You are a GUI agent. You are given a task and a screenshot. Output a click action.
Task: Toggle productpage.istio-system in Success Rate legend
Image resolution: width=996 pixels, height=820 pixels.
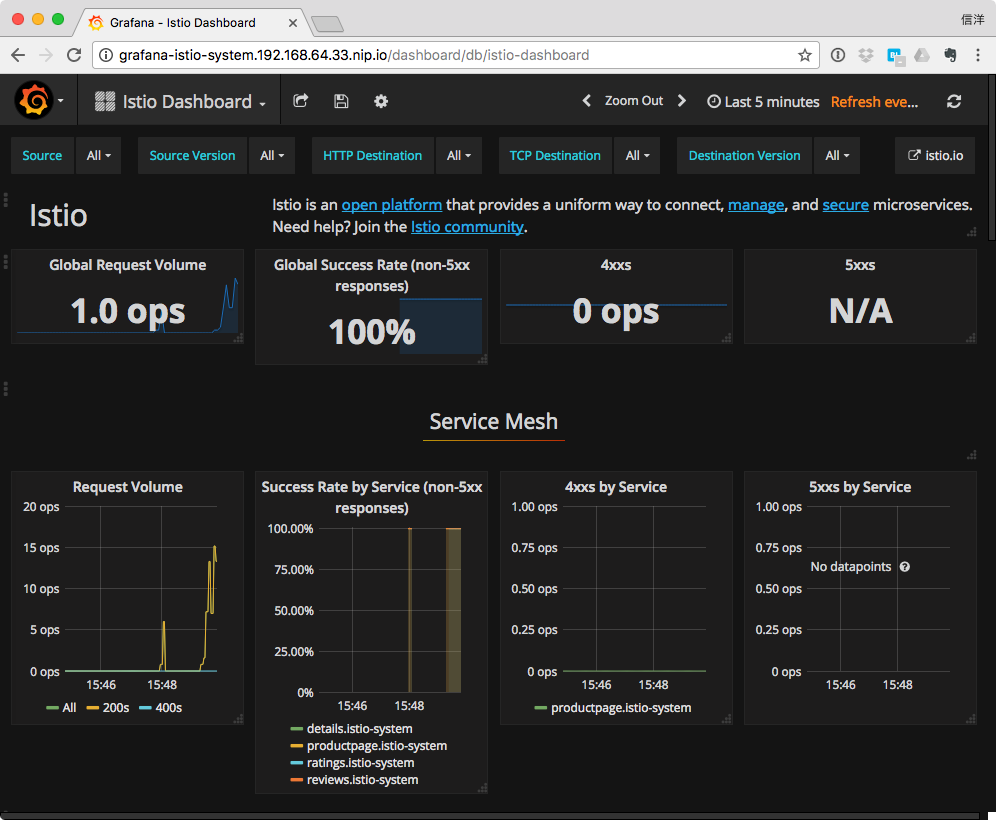pos(368,746)
